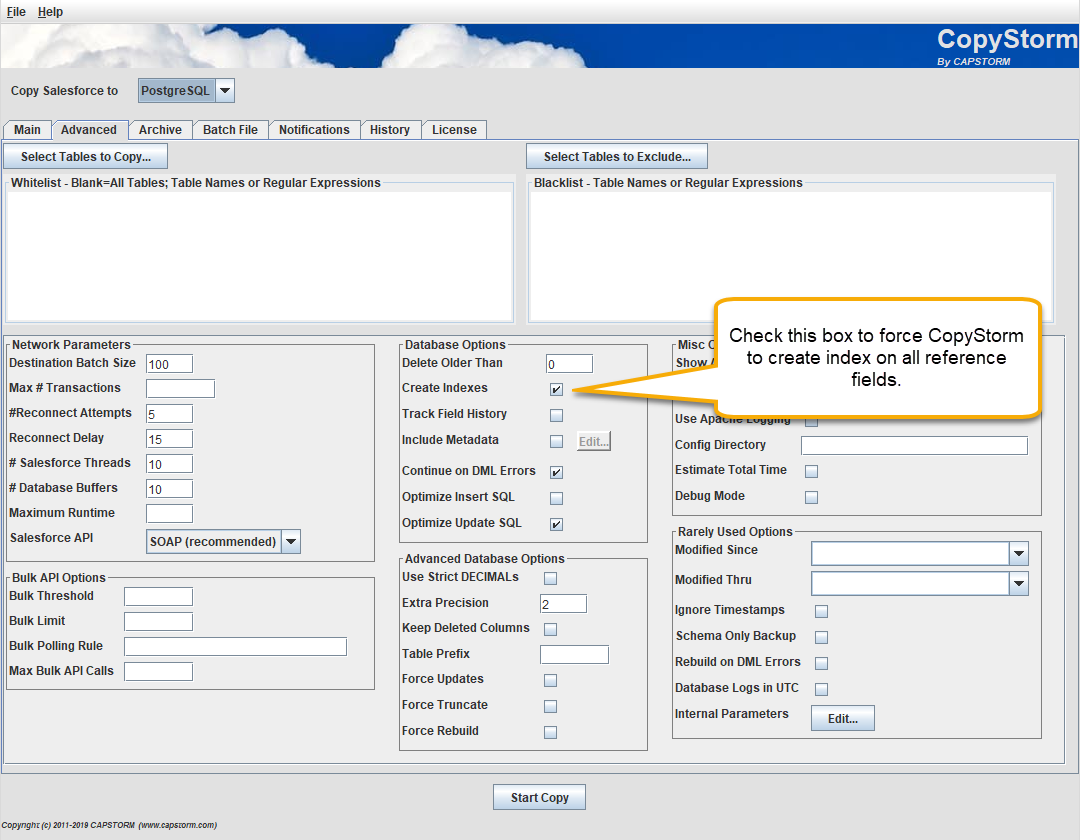Open the Archive tab
Image resolution: width=1080 pixels, height=840 pixels.
coord(160,129)
